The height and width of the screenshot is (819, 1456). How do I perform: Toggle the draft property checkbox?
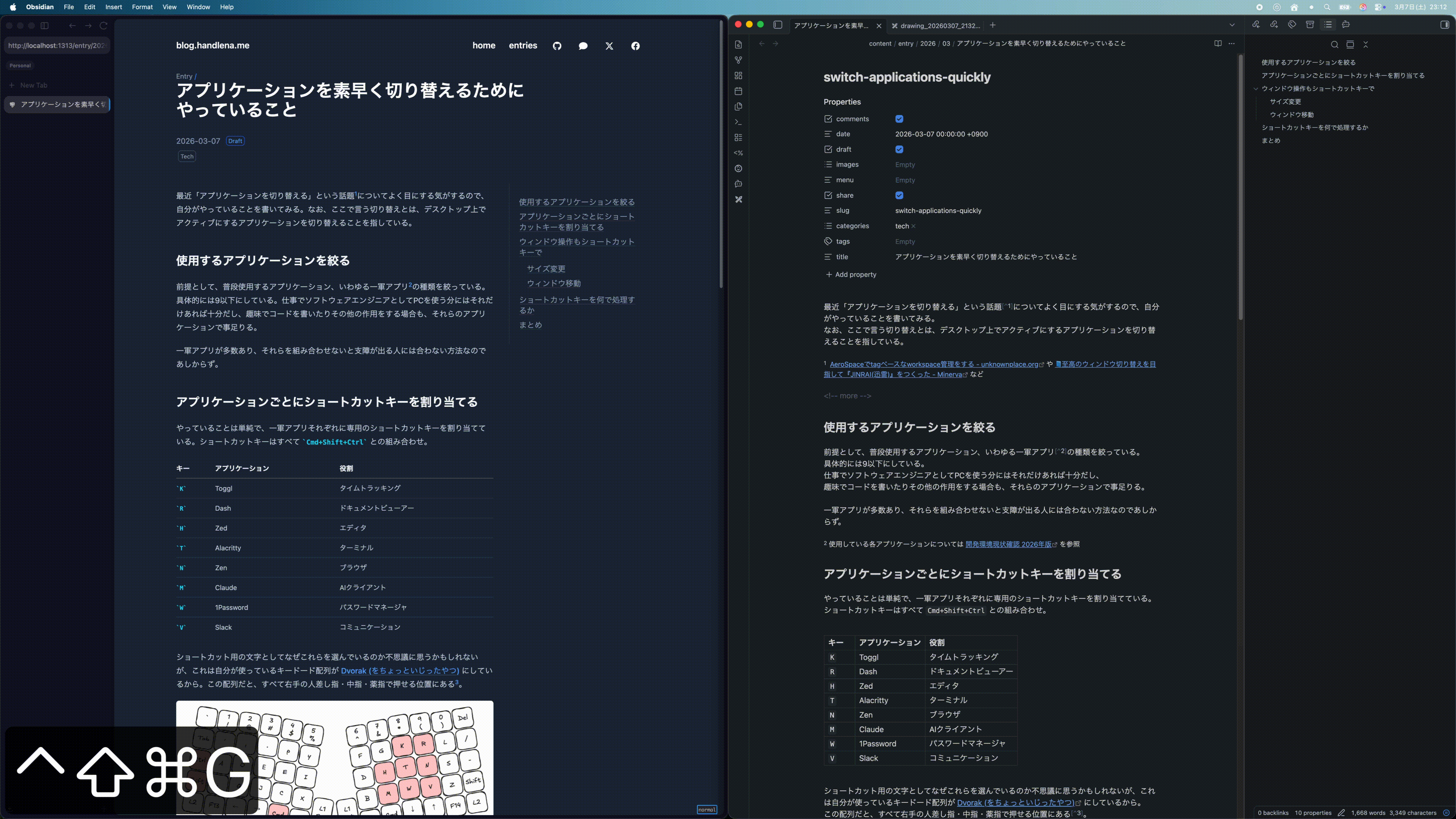[x=899, y=149]
